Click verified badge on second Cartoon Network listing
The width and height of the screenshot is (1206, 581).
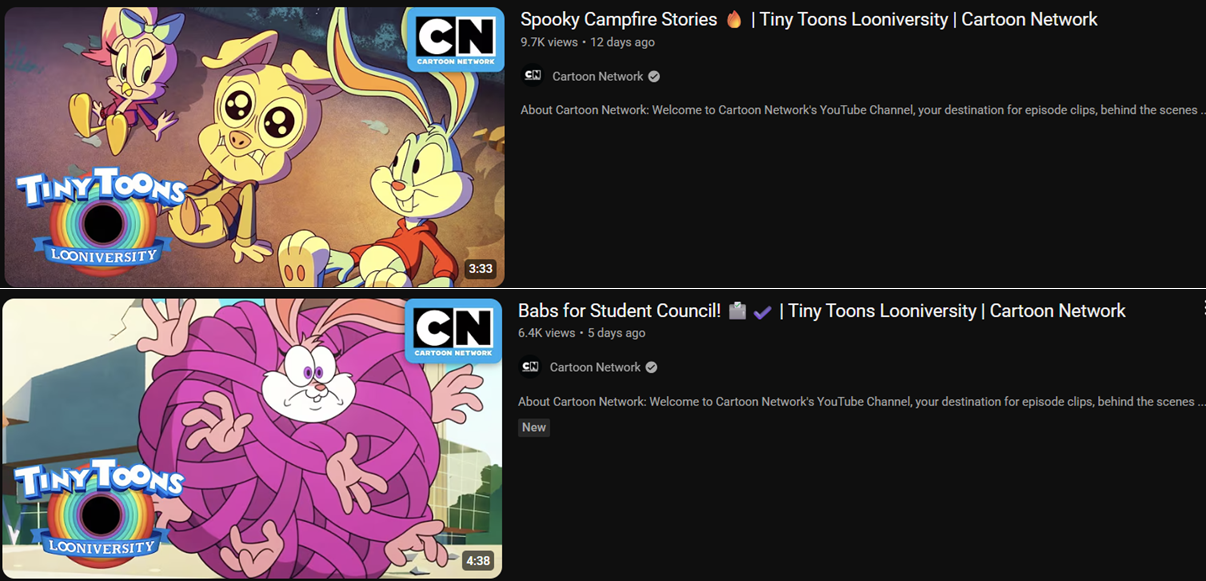pyautogui.click(x=651, y=368)
